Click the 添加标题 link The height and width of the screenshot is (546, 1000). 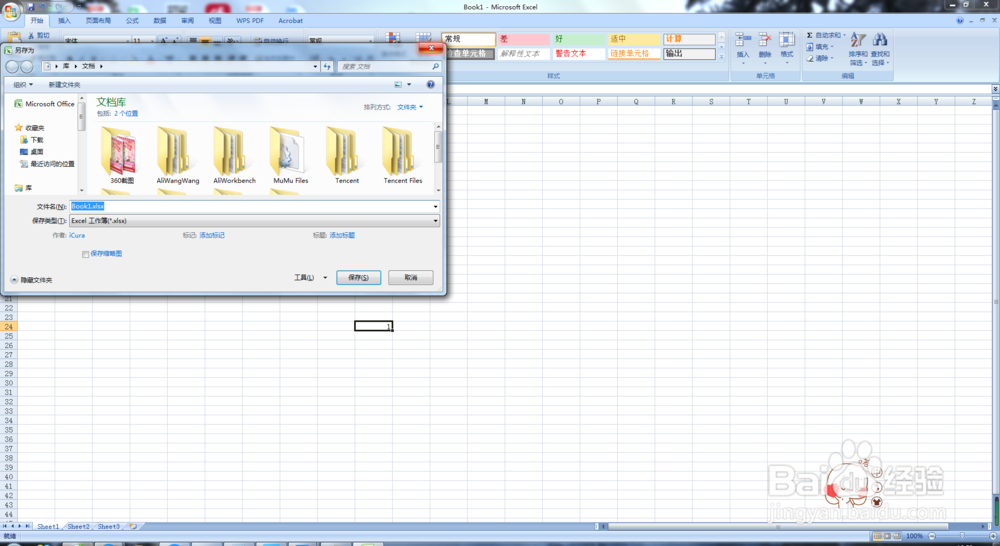pyautogui.click(x=342, y=235)
